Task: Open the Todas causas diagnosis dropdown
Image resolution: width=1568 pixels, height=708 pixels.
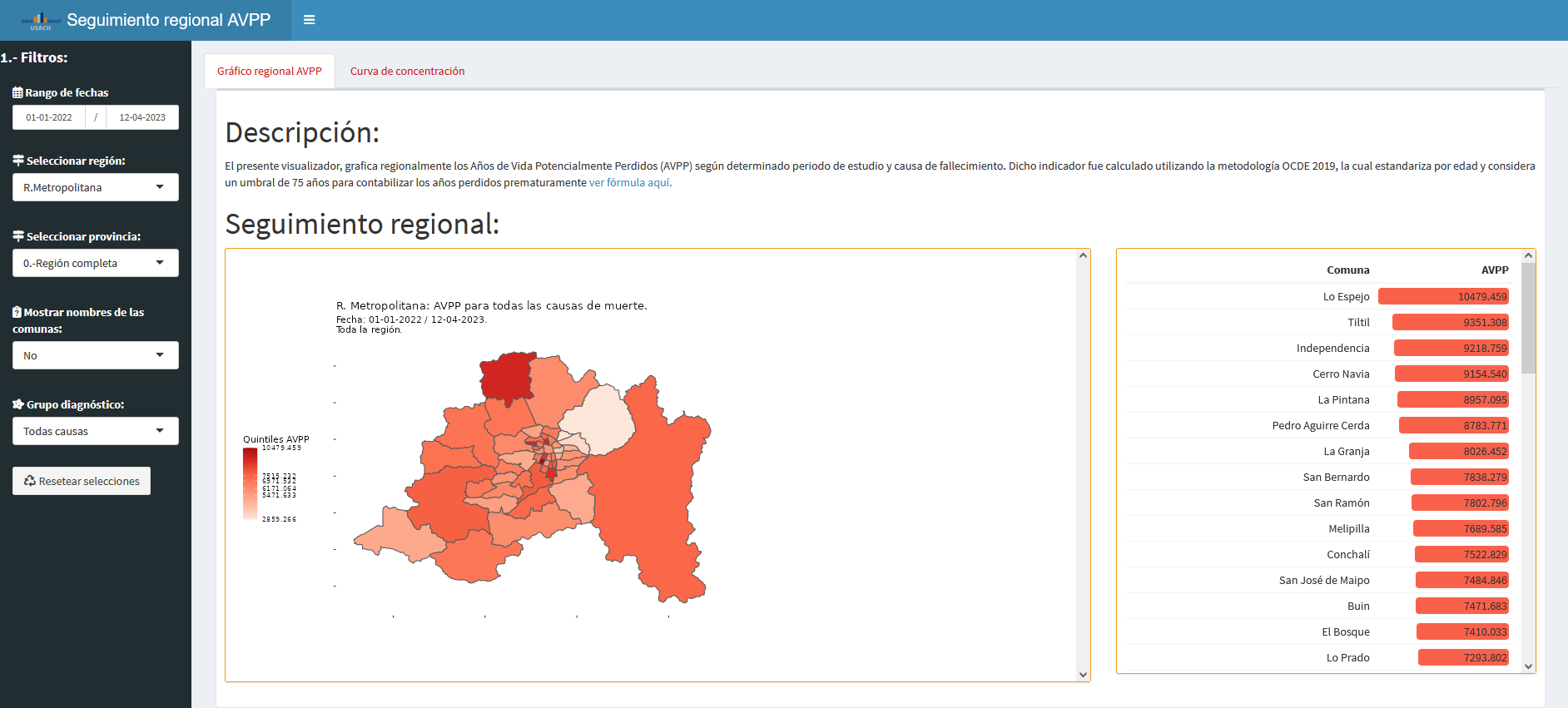Action: (x=95, y=431)
